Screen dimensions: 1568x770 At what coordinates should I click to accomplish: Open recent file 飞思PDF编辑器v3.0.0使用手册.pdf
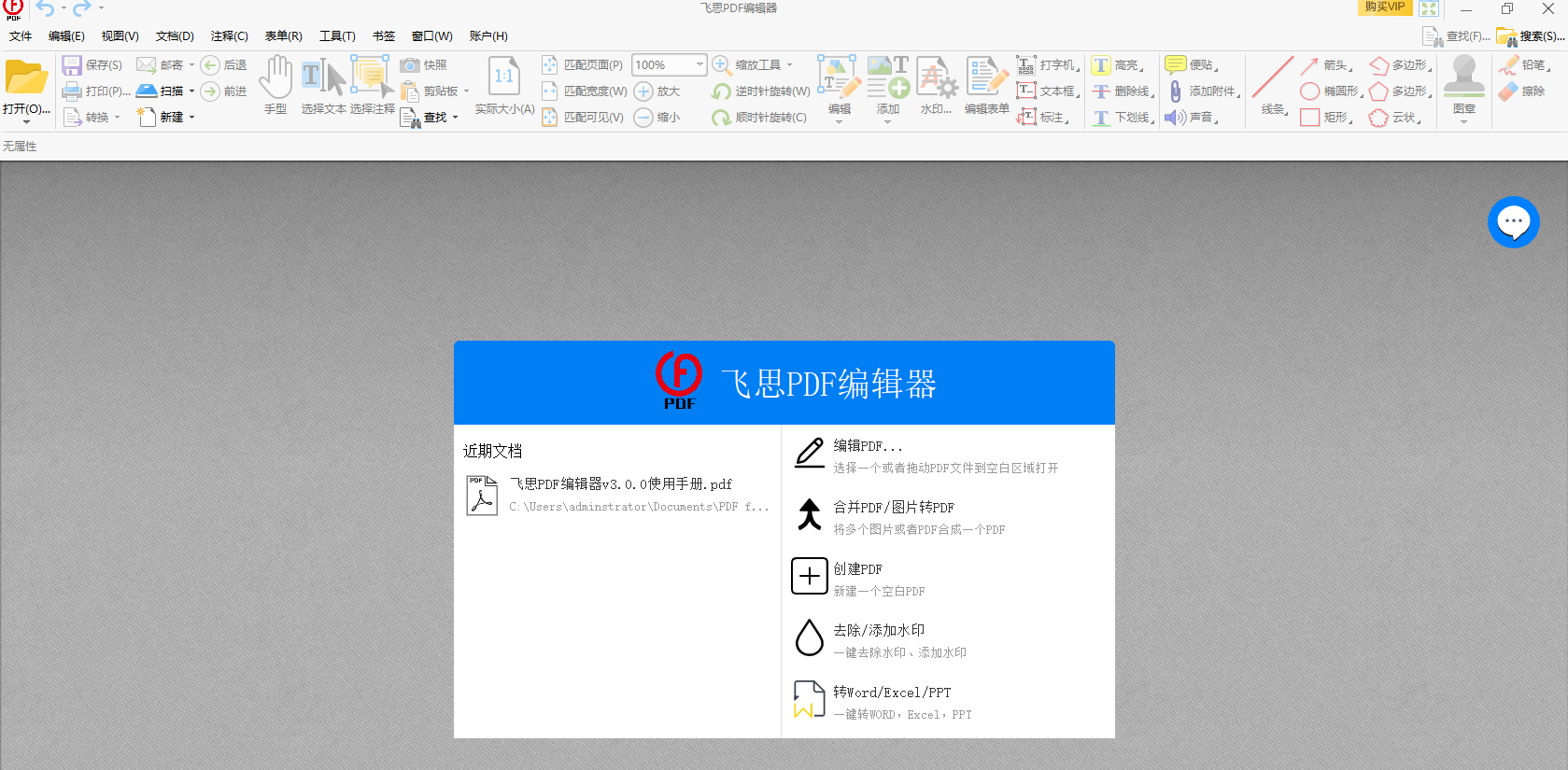tap(617, 495)
